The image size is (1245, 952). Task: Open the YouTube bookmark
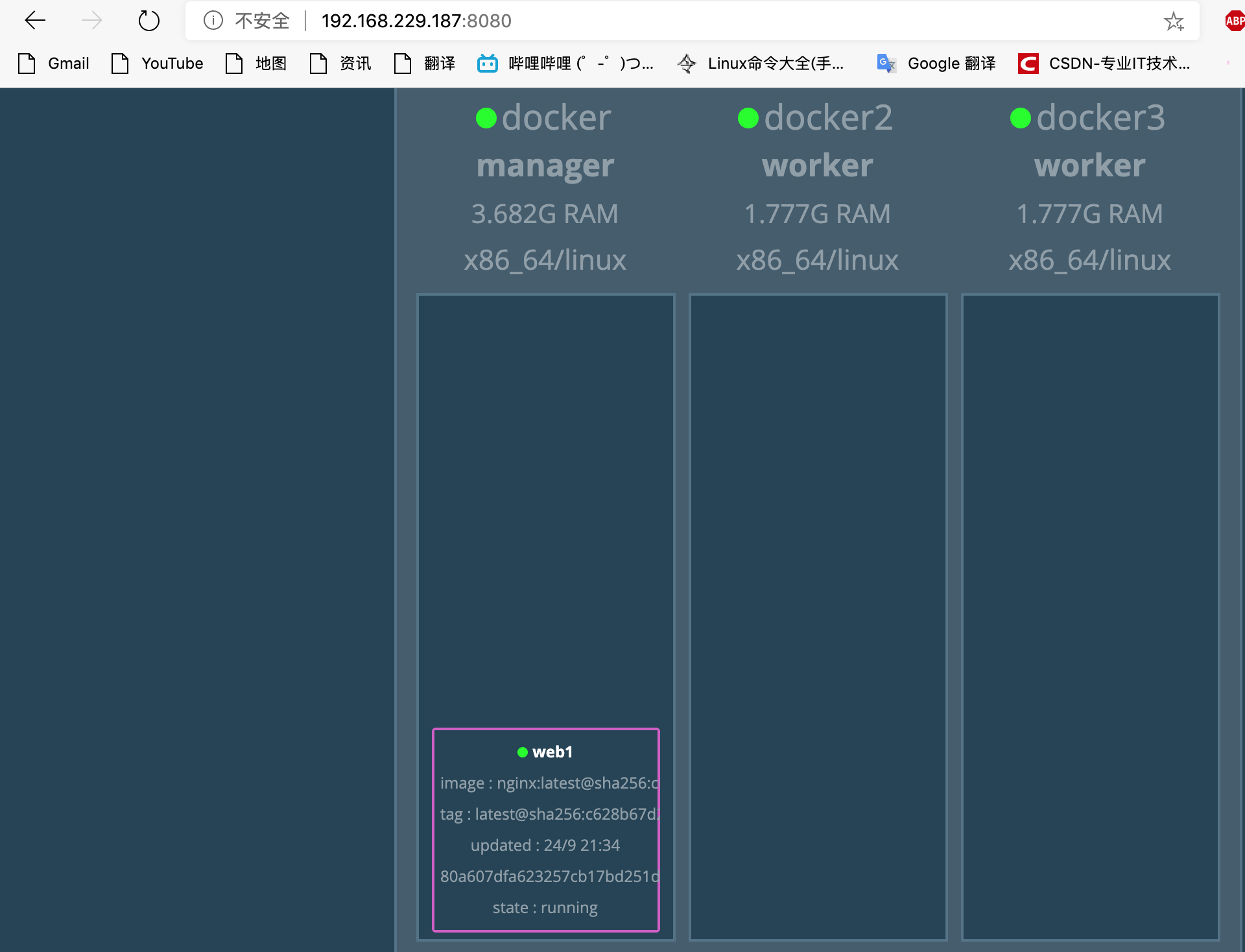tap(158, 63)
